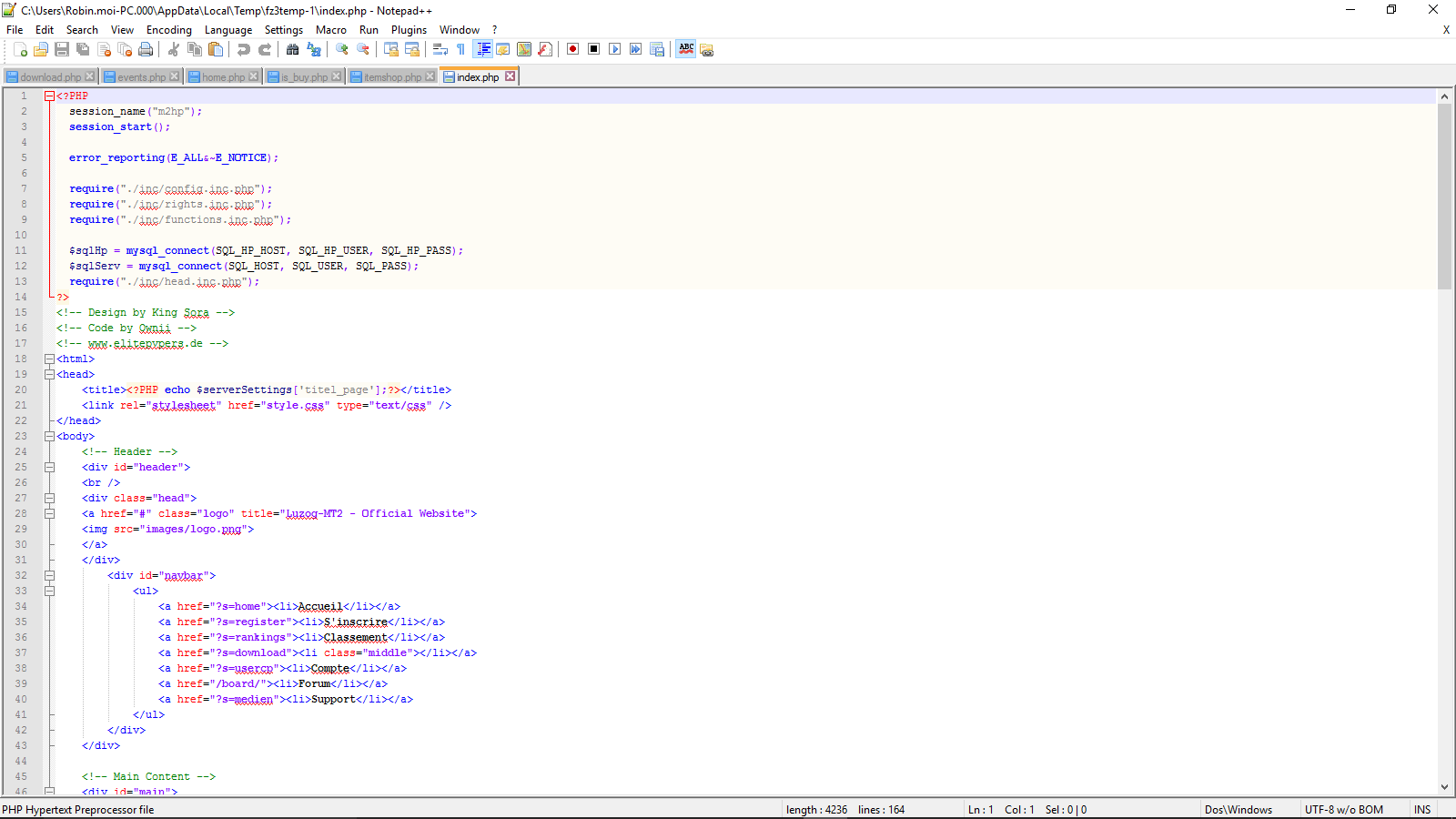Toggle the Show All Characters pilcrow button
Screen dimensions: 1456x819
[x=460, y=49]
